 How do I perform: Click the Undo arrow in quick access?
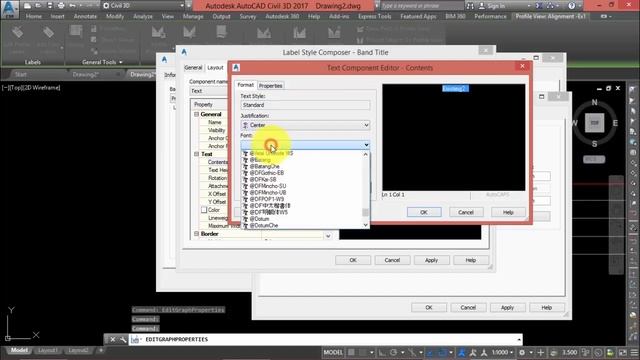[72, 6]
